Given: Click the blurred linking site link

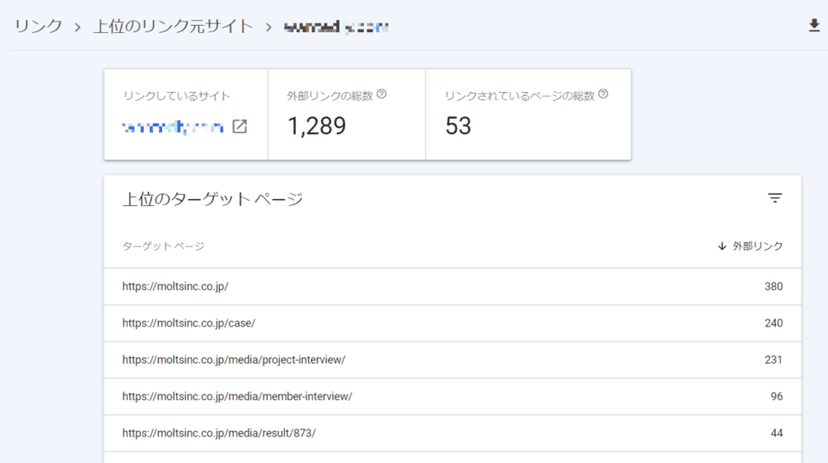Looking at the screenshot, I should [173, 127].
